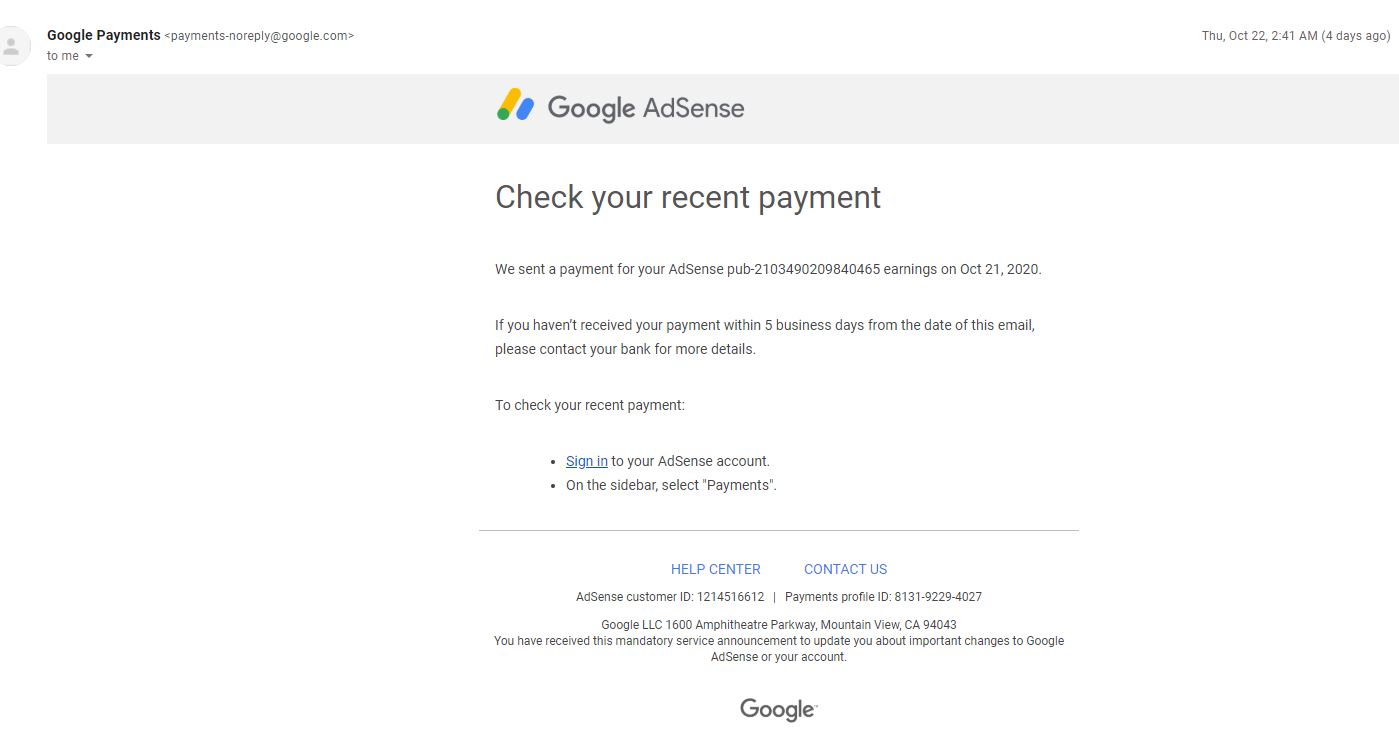The height and width of the screenshot is (740, 1399).
Task: Open the Sign in link
Action: point(587,461)
